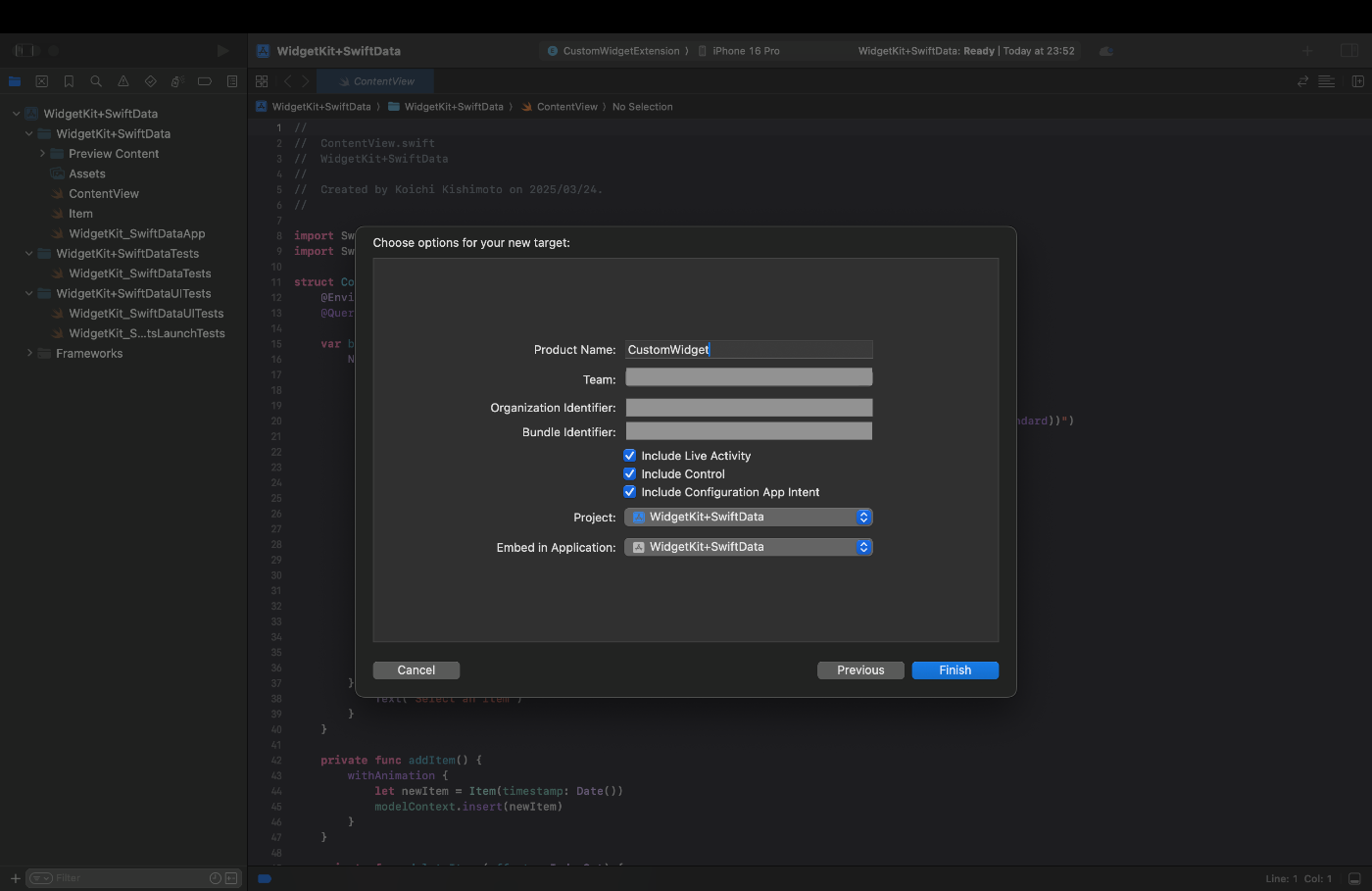Click WidgetKit+SwiftData project in jump bar
This screenshot has height=891, width=1372.
click(314, 107)
